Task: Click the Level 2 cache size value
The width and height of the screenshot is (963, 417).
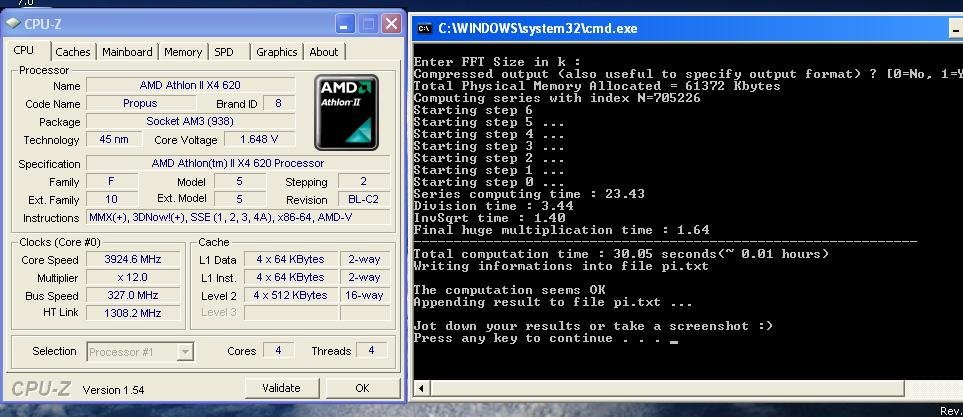Action: click(290, 295)
